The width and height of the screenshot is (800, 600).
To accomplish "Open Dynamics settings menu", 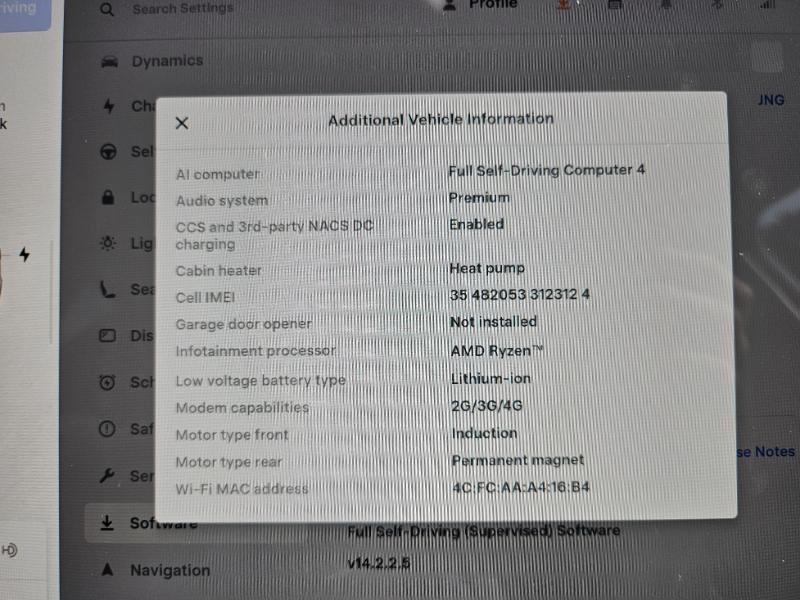I will (x=167, y=61).
